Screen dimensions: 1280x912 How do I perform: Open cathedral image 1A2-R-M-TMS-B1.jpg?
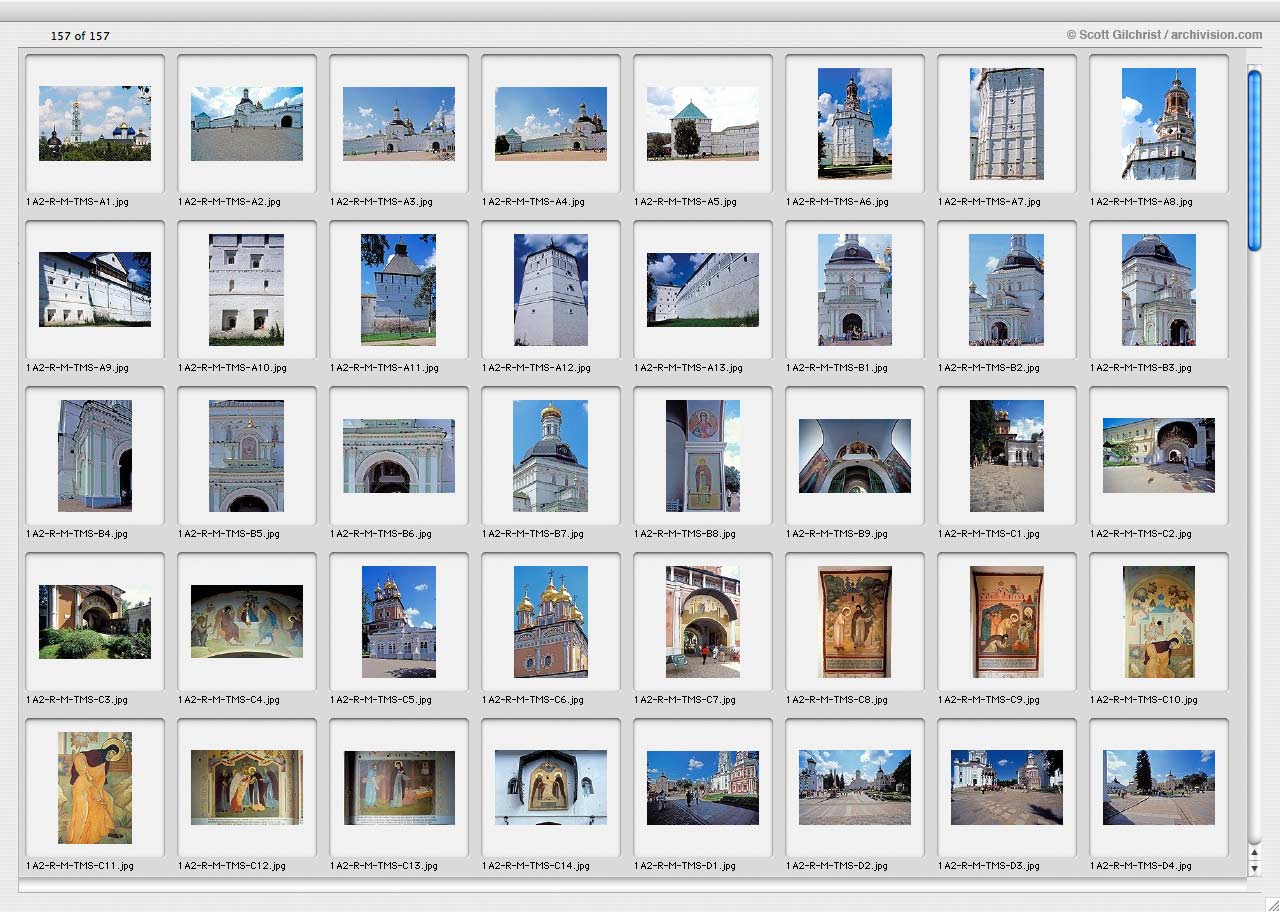855,290
